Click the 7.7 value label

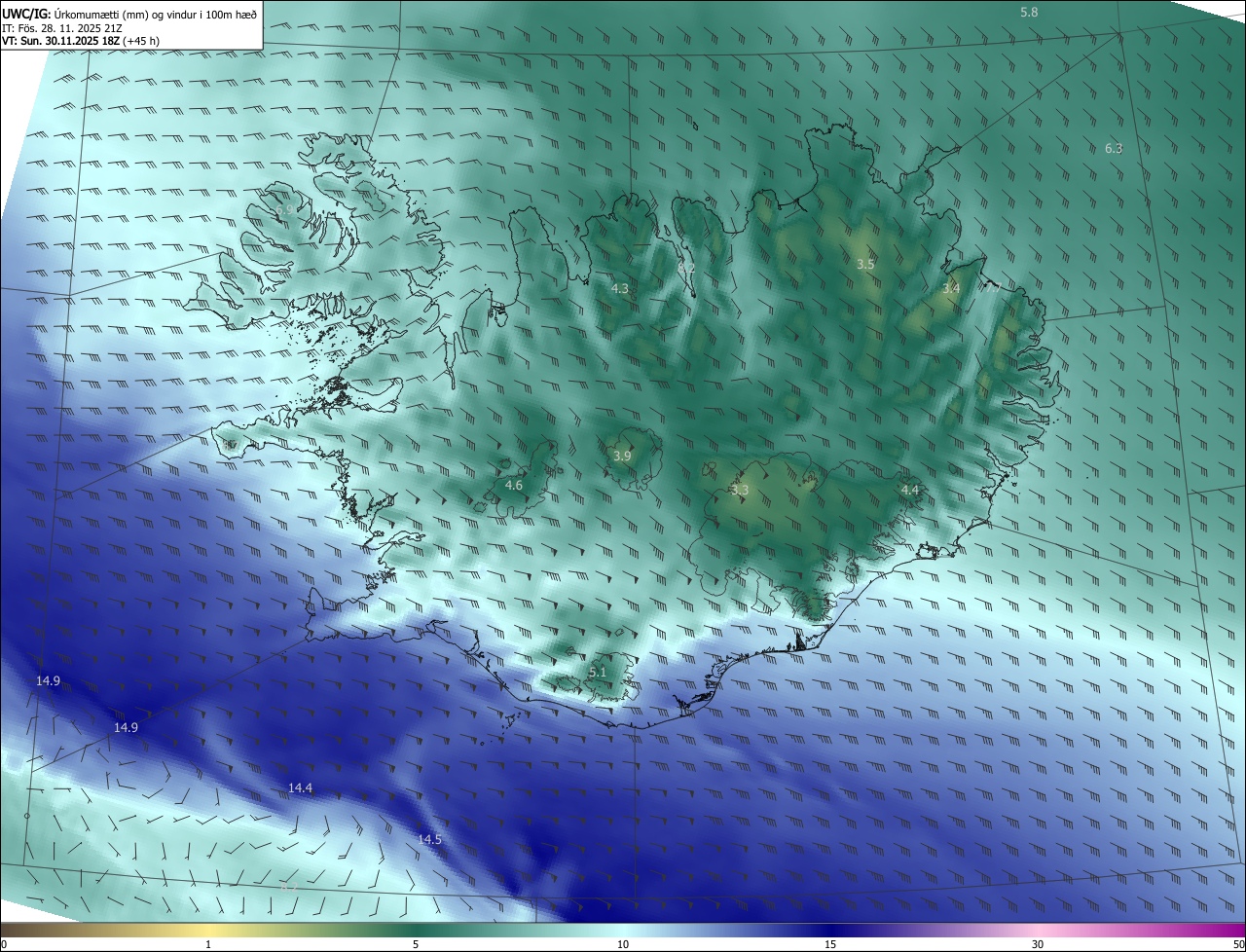point(992,288)
